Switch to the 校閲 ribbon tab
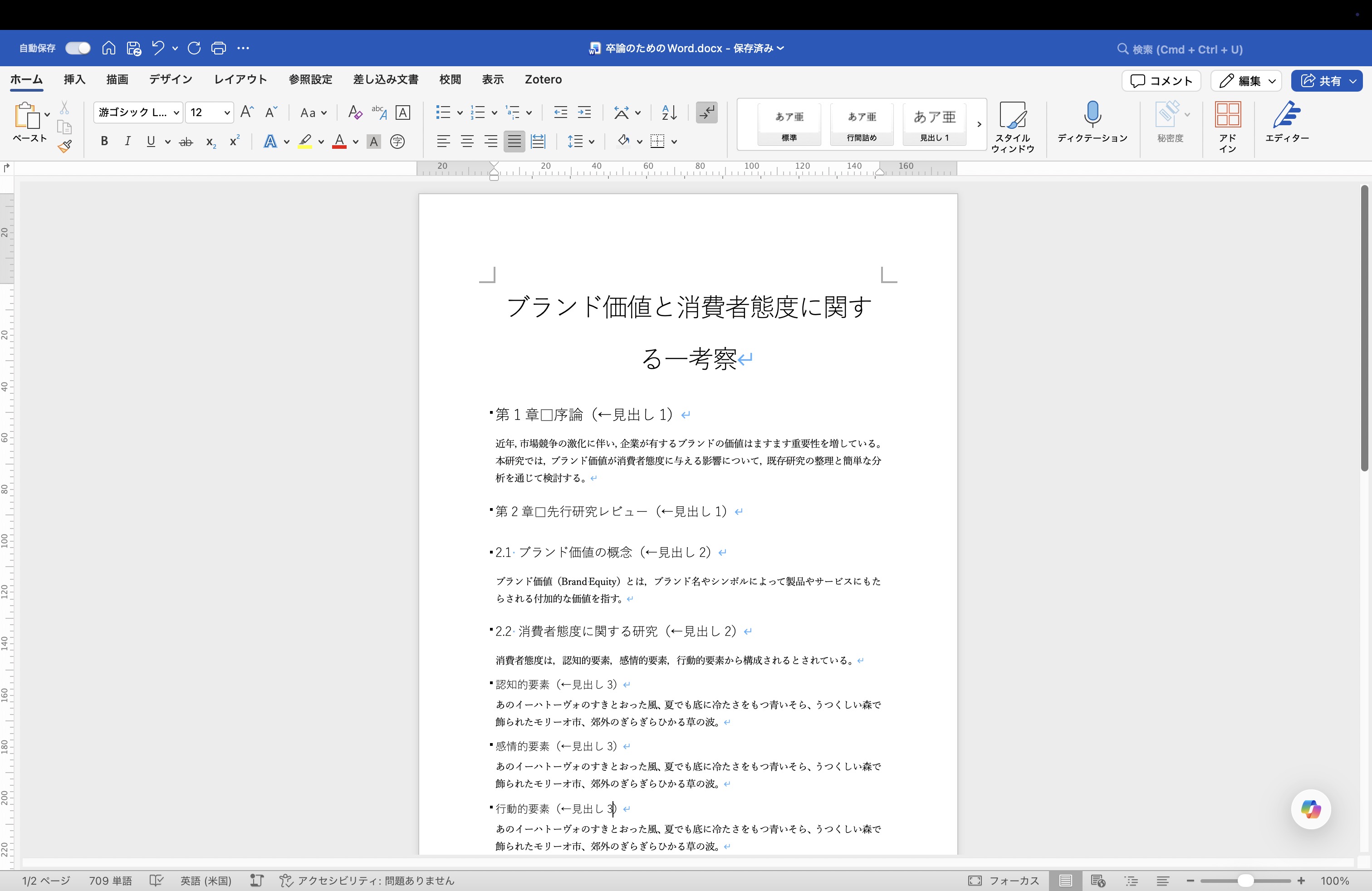This screenshot has height=891, width=1372. (450, 79)
